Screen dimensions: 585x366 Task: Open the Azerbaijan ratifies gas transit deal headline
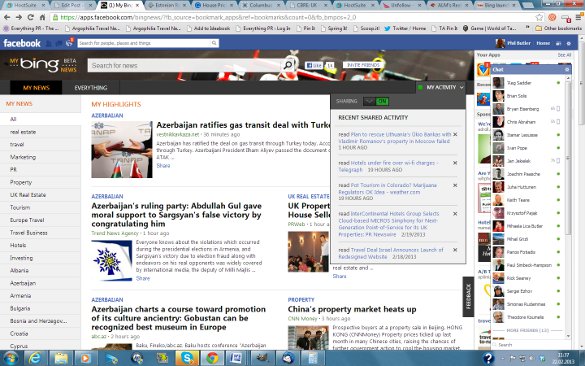[243, 125]
